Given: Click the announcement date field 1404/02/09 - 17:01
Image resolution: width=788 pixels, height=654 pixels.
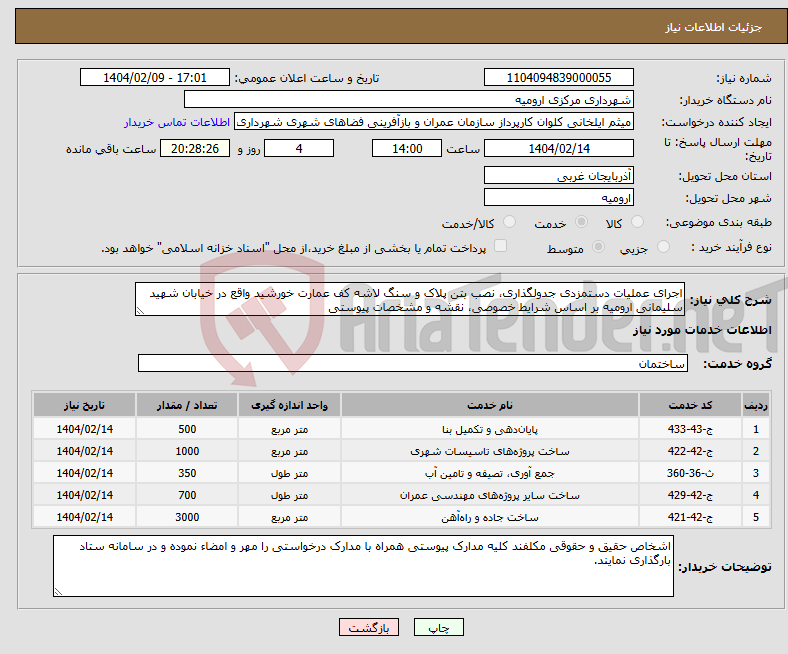Looking at the screenshot, I should click(155, 77).
